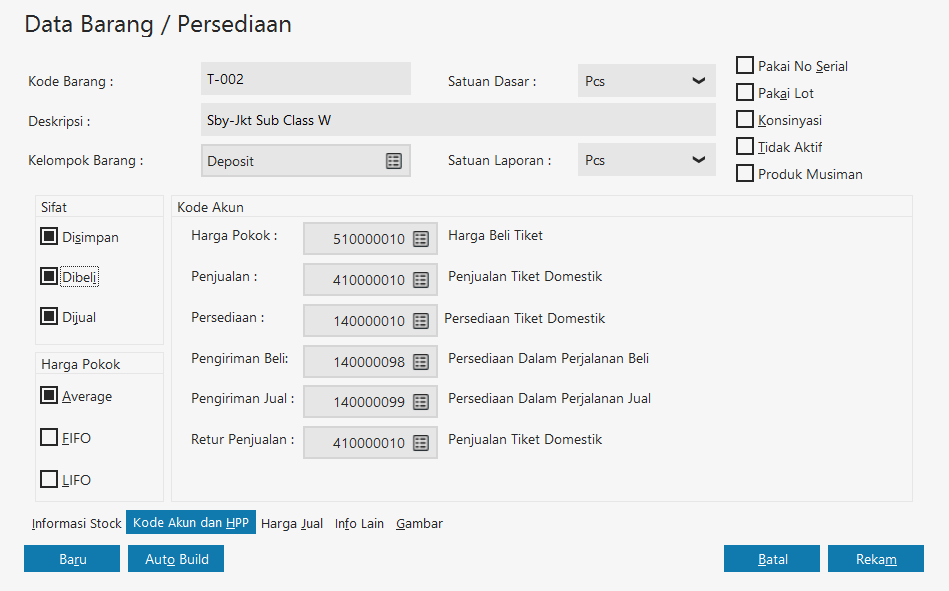Open account lookup icon for Retur Penjualan
The height and width of the screenshot is (591, 949).
[x=421, y=443]
